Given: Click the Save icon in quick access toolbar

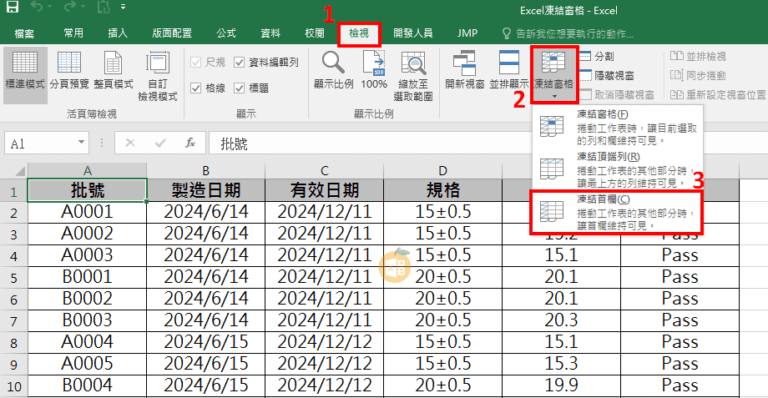Looking at the screenshot, I should coord(12,6).
